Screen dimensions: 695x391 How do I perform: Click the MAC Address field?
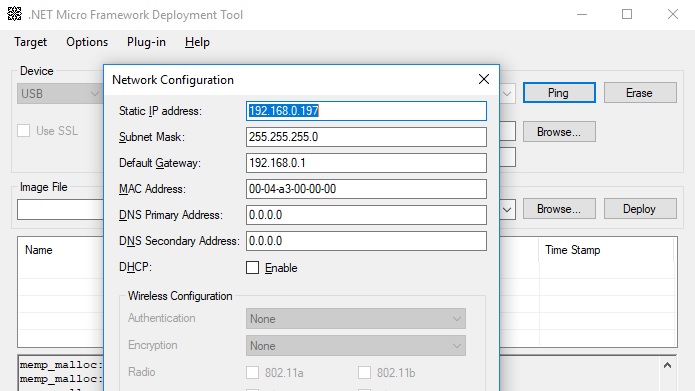pyautogui.click(x=366, y=189)
